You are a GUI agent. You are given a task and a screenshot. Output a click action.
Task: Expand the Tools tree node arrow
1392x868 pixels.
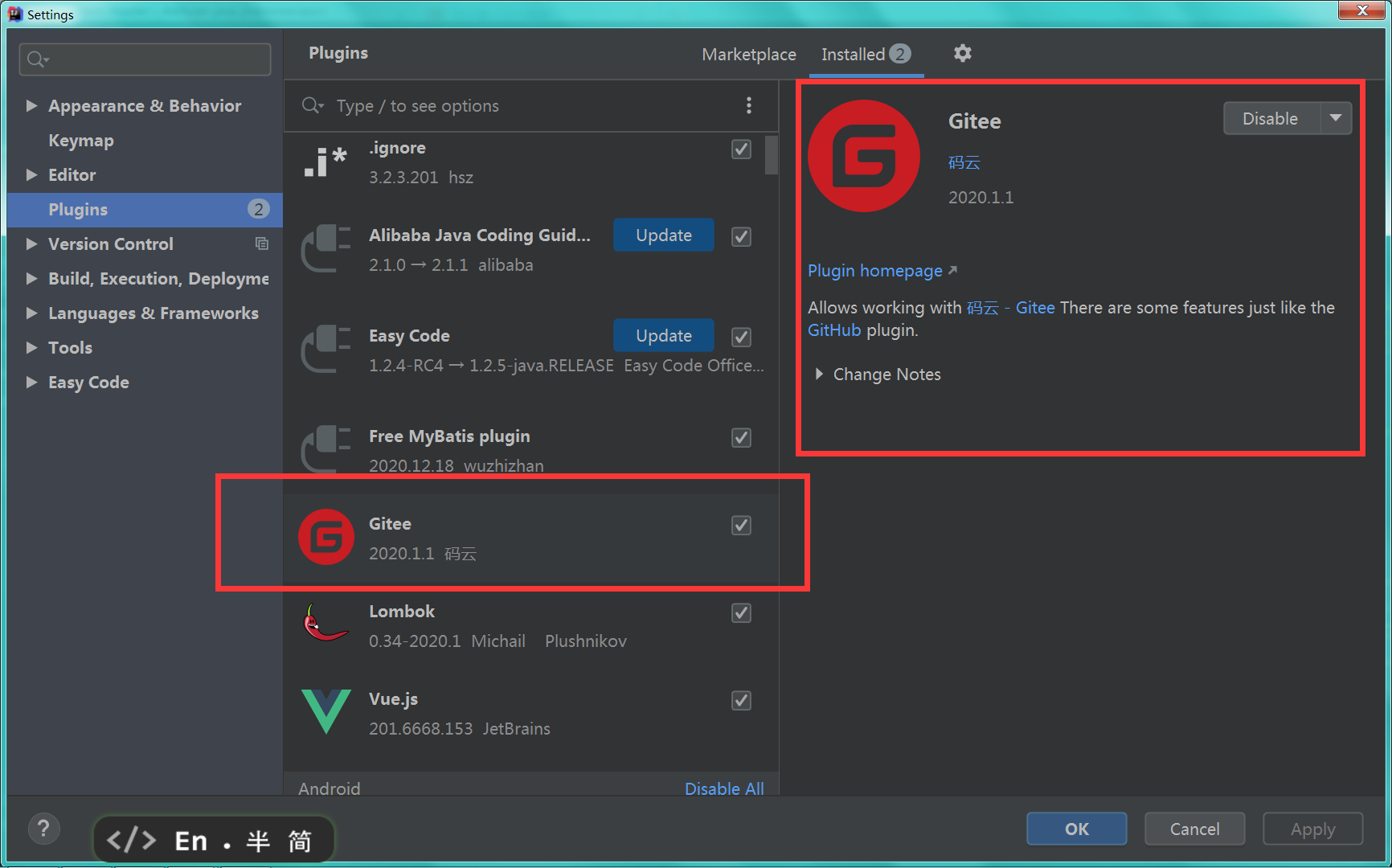click(31, 347)
